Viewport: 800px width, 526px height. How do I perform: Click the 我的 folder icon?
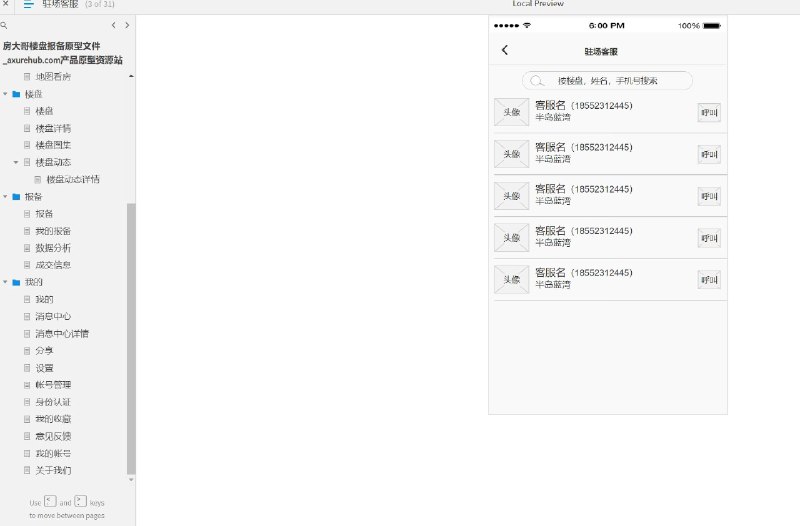(x=16, y=282)
